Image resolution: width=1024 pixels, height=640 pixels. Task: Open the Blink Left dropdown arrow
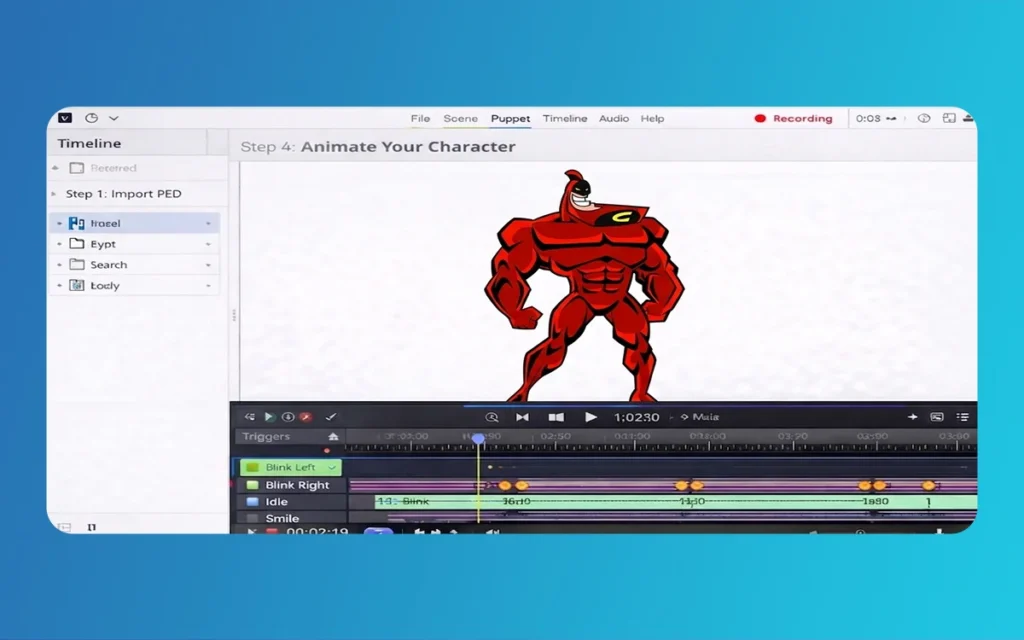332,467
